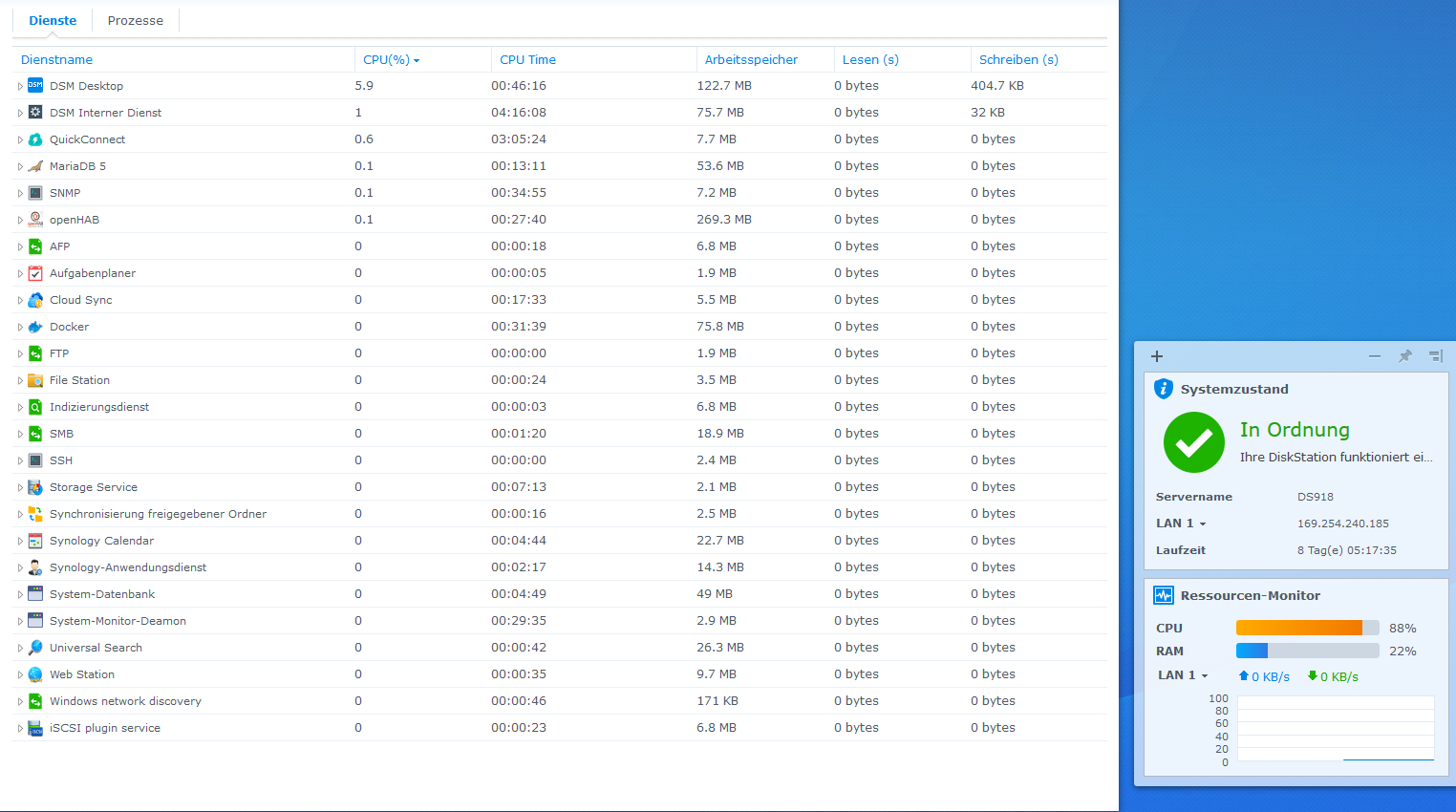Pin the widget panel
This screenshot has width=1456, height=812.
click(1405, 356)
